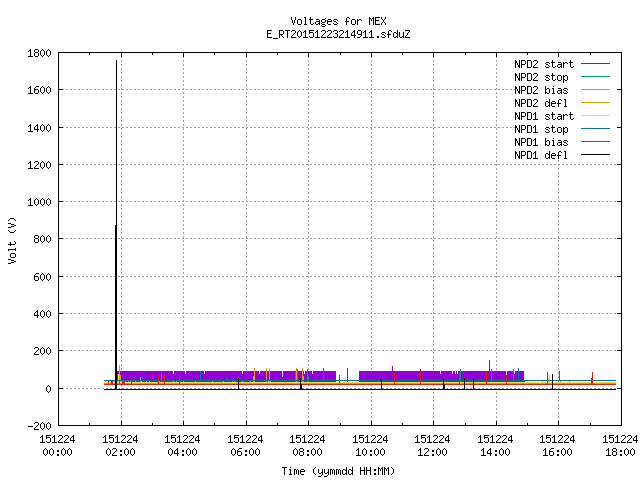
Task: Click the red NPD1 bias legend line
Action: point(596,142)
